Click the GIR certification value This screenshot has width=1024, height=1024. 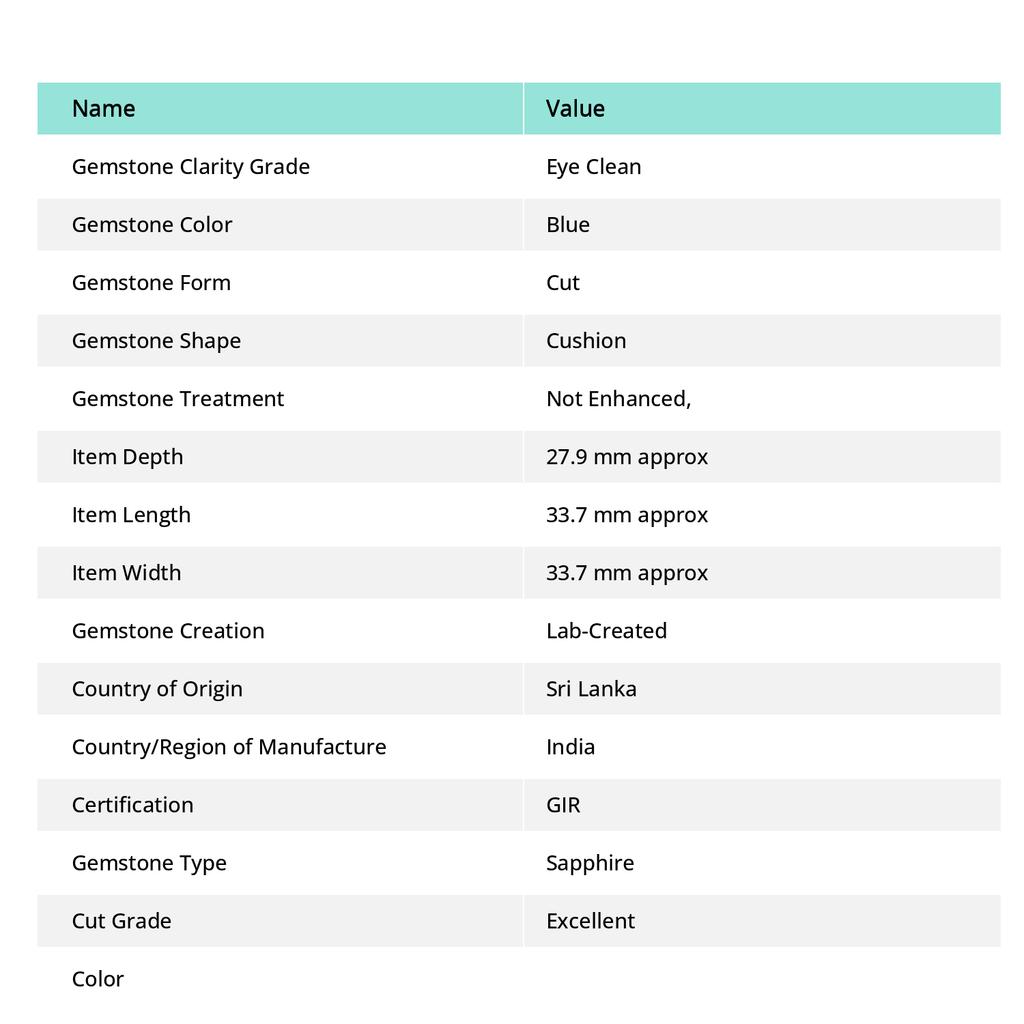point(563,805)
